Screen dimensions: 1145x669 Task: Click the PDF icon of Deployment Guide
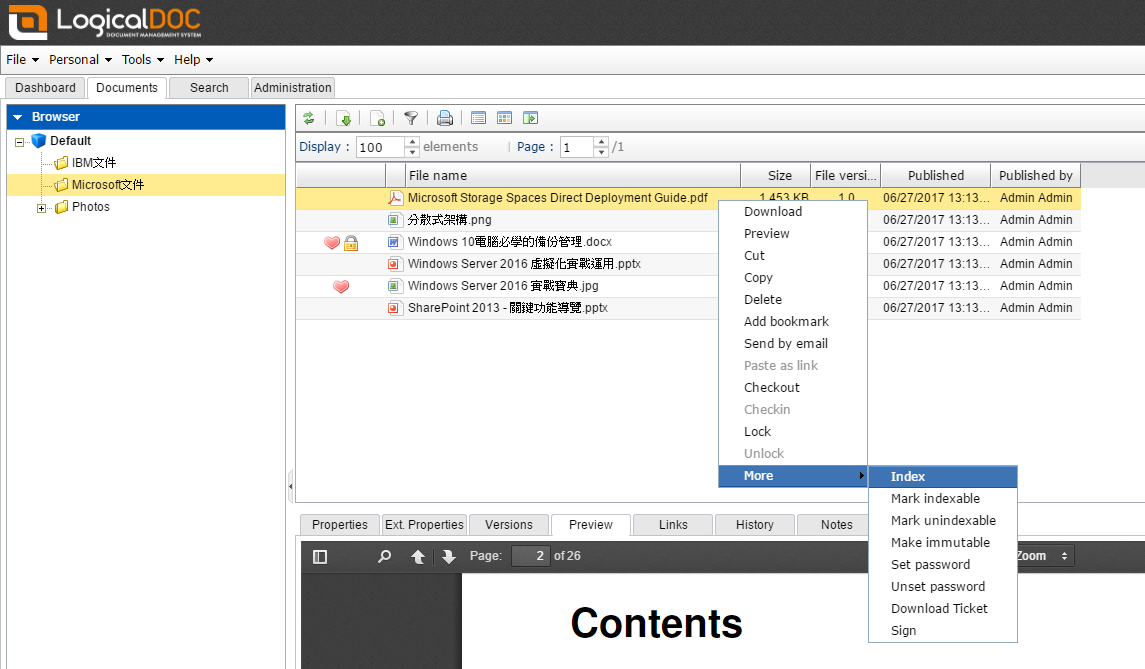pyautogui.click(x=395, y=198)
